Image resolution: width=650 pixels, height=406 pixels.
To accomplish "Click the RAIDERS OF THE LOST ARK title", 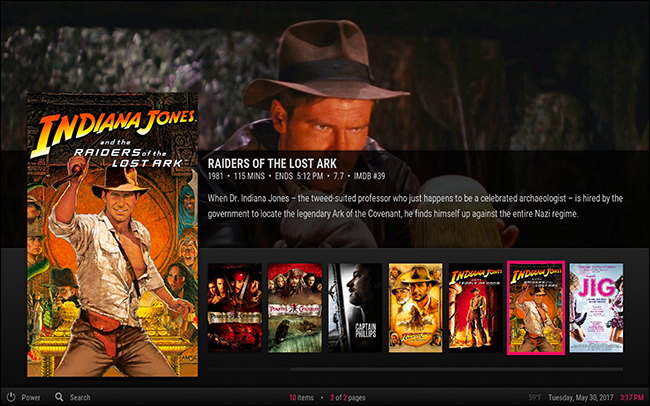I will 272,163.
